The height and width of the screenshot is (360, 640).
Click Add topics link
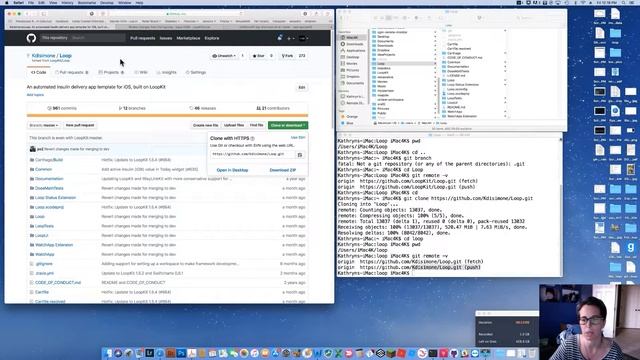35,95
